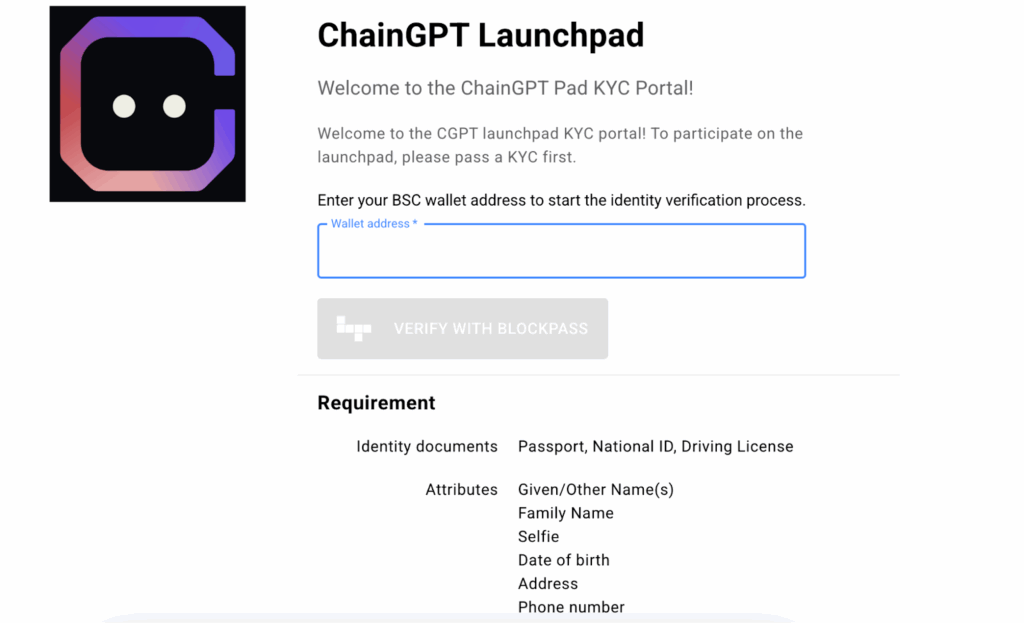Click the VERIFY WITH BLOCKPASS button

coord(462,328)
